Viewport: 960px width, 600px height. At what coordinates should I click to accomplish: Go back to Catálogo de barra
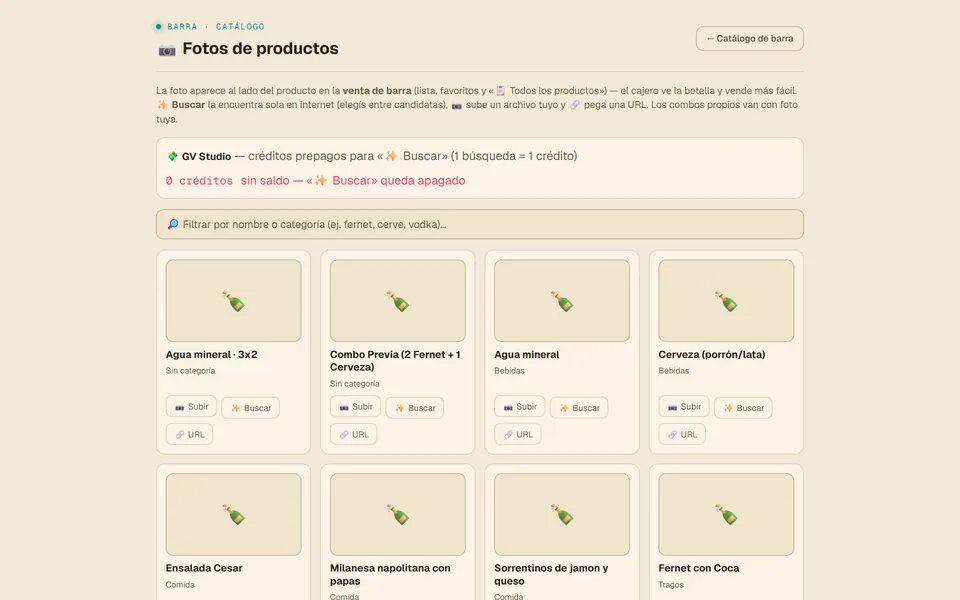pos(749,39)
